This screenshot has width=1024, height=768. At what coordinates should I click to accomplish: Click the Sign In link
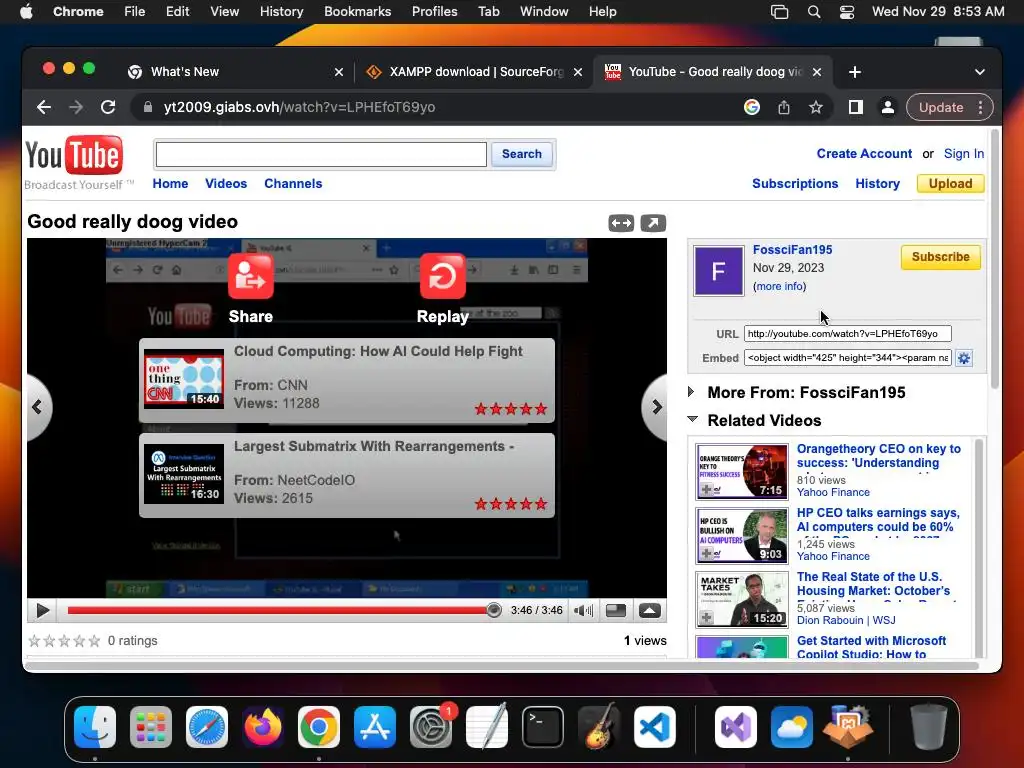click(x=963, y=153)
